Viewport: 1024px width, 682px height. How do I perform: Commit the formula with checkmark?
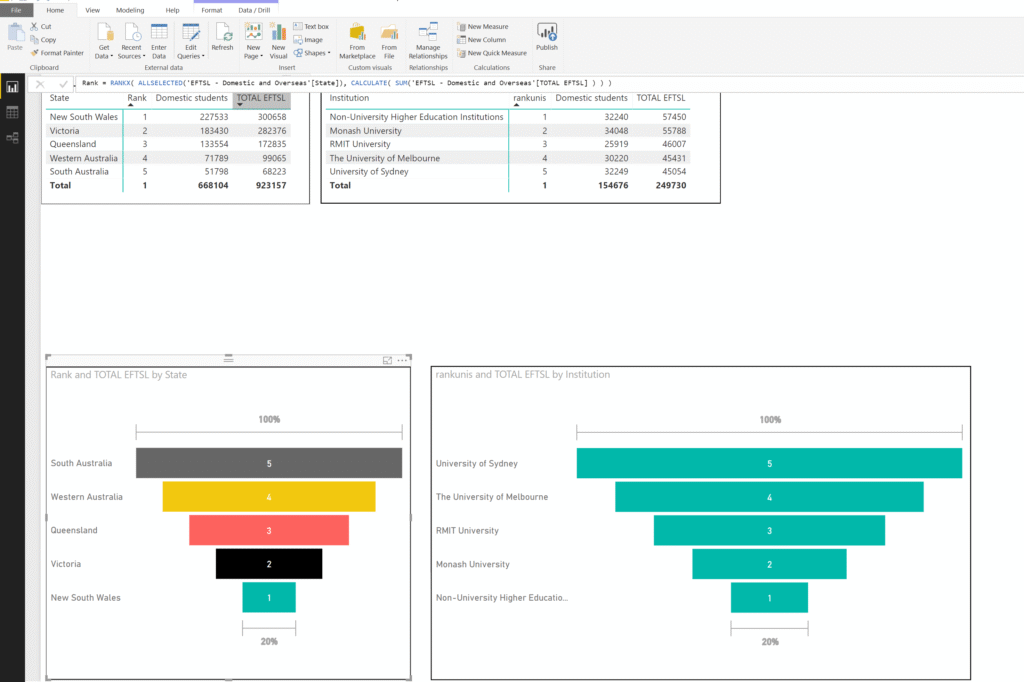pyautogui.click(x=63, y=84)
